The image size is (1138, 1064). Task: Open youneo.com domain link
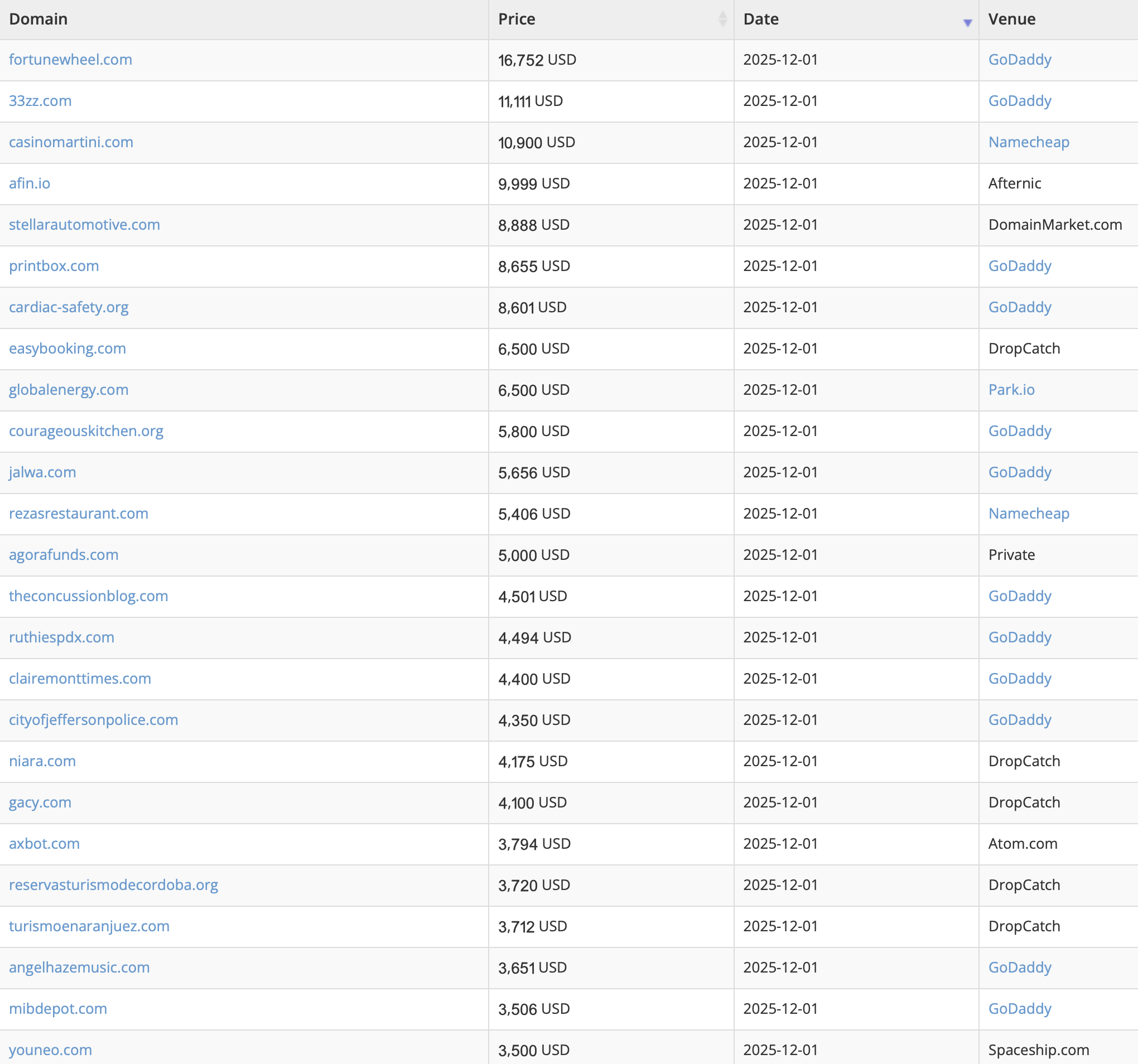(x=50, y=1050)
